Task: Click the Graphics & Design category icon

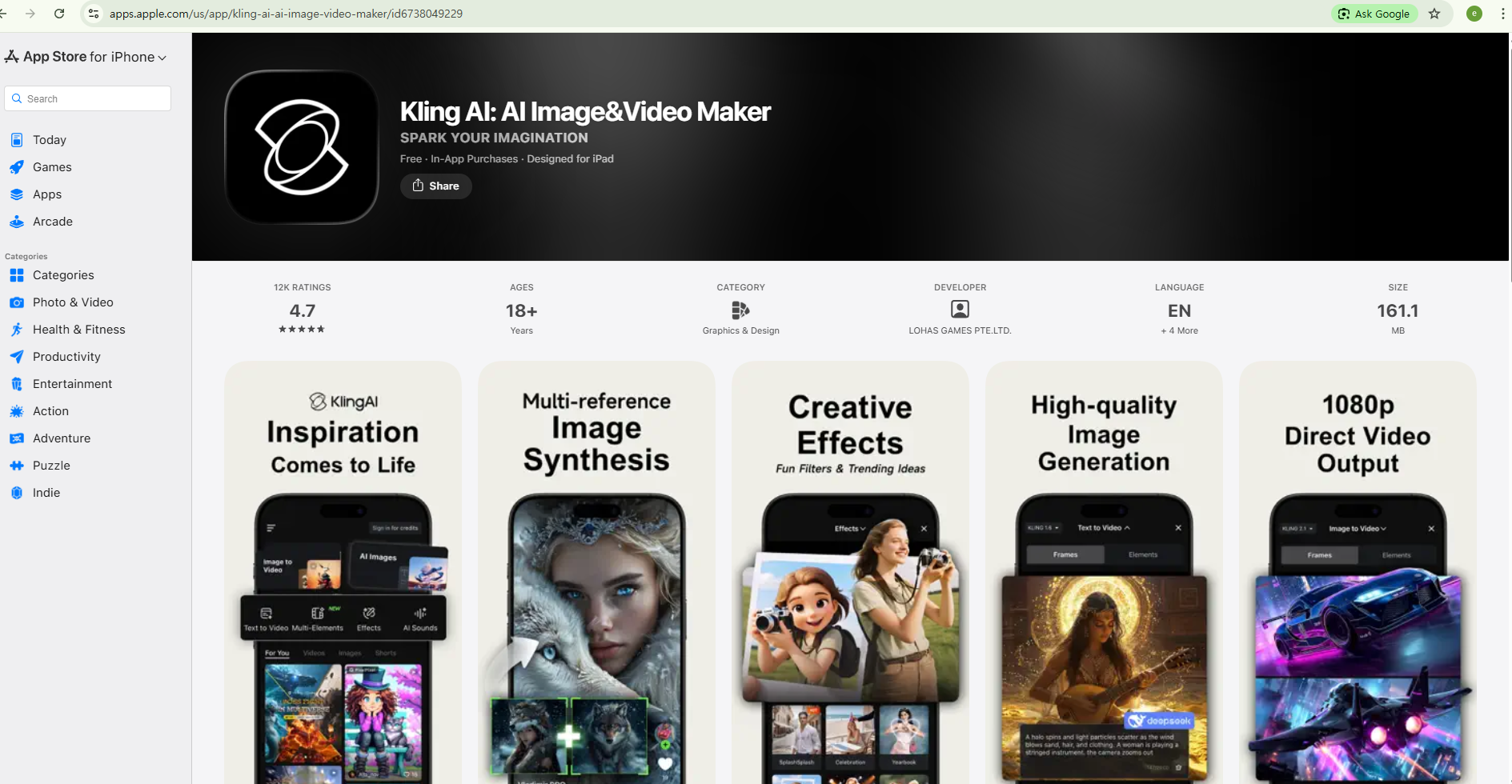Action: click(x=740, y=310)
